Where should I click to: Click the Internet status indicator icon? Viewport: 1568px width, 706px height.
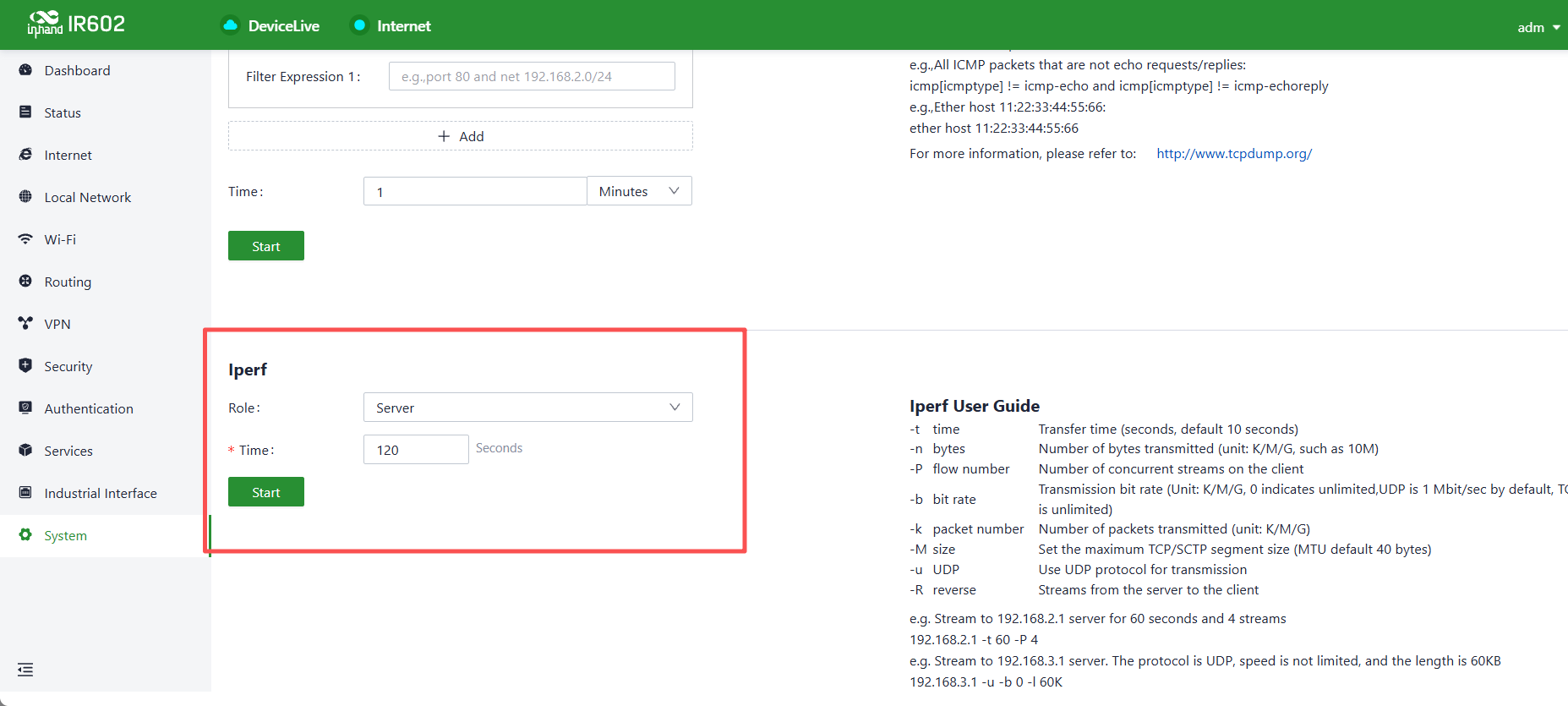359,25
